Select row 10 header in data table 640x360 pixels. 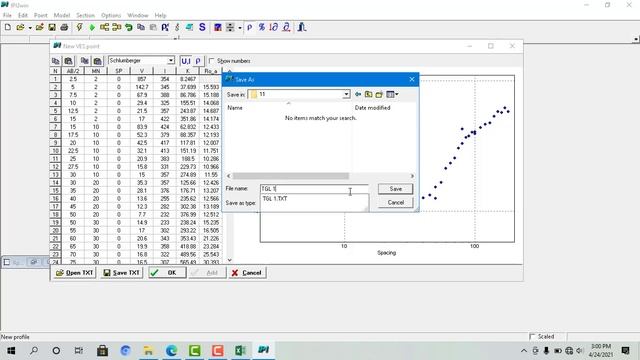click(x=55, y=151)
